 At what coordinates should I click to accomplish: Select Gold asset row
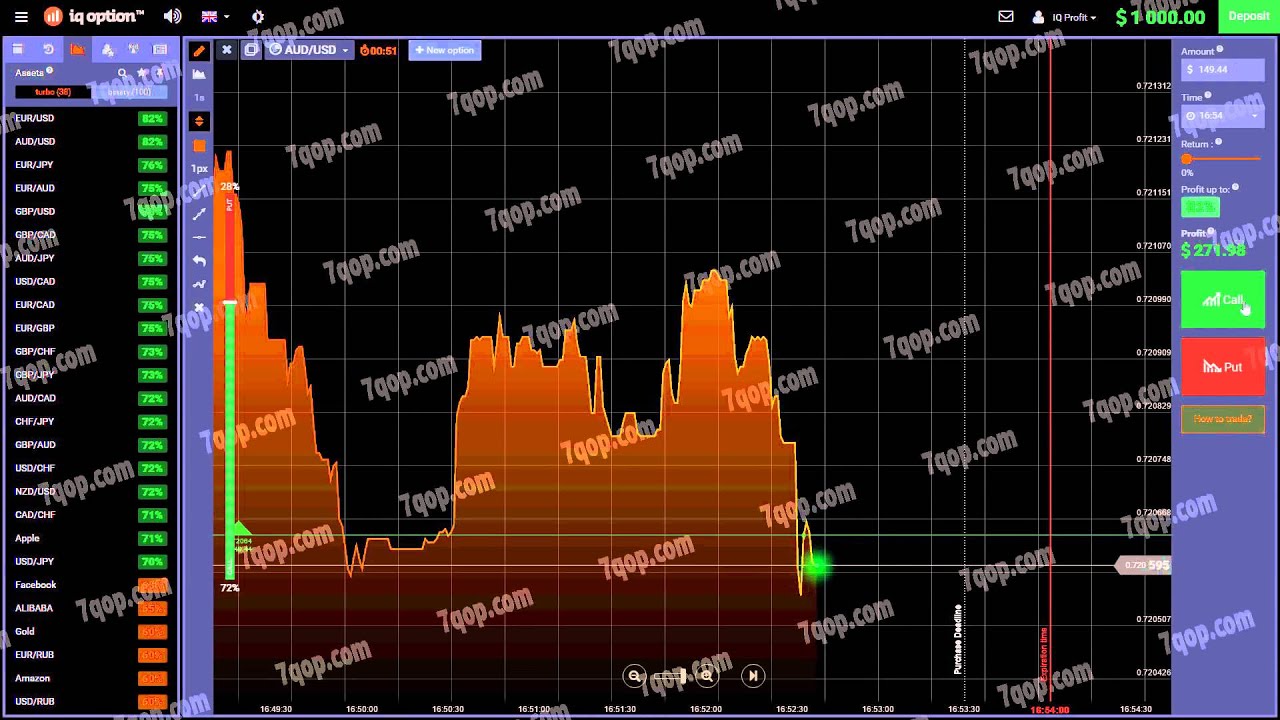pos(90,632)
